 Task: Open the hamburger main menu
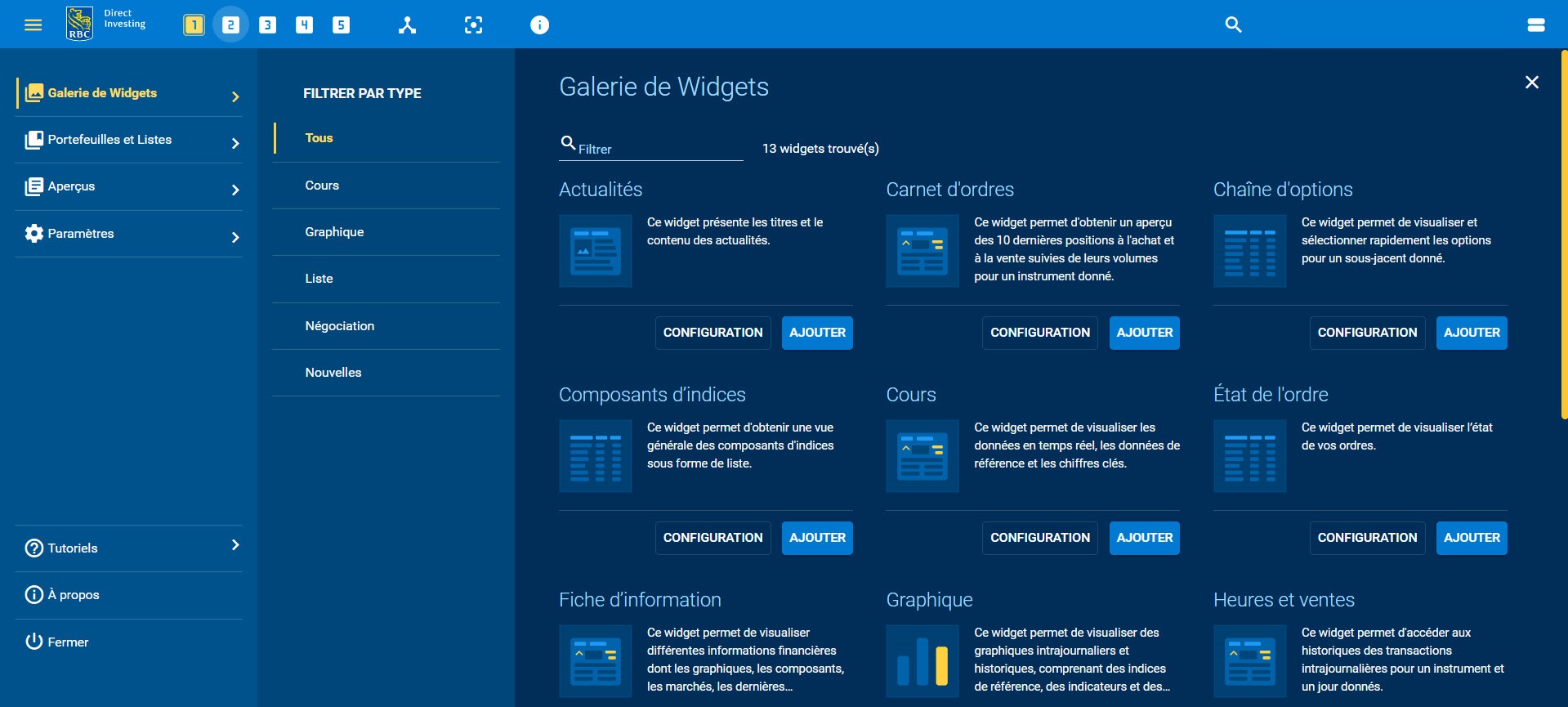point(33,25)
